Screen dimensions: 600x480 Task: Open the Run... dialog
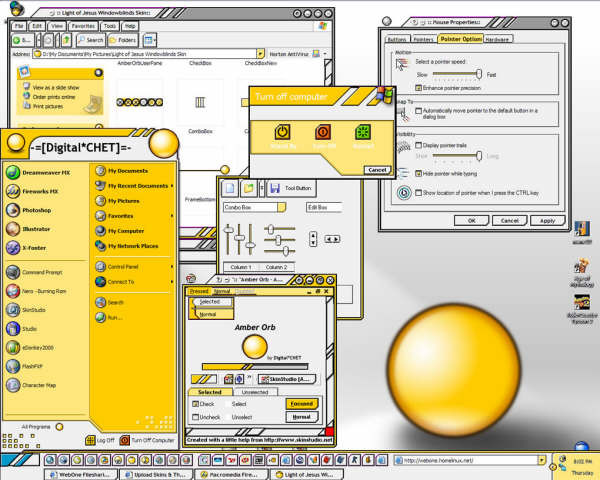click(x=109, y=317)
